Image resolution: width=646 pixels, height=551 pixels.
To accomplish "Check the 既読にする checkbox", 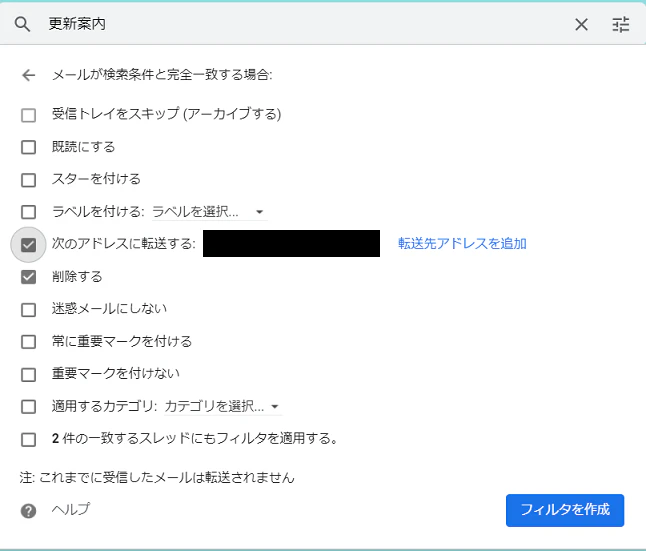I will coord(28,147).
